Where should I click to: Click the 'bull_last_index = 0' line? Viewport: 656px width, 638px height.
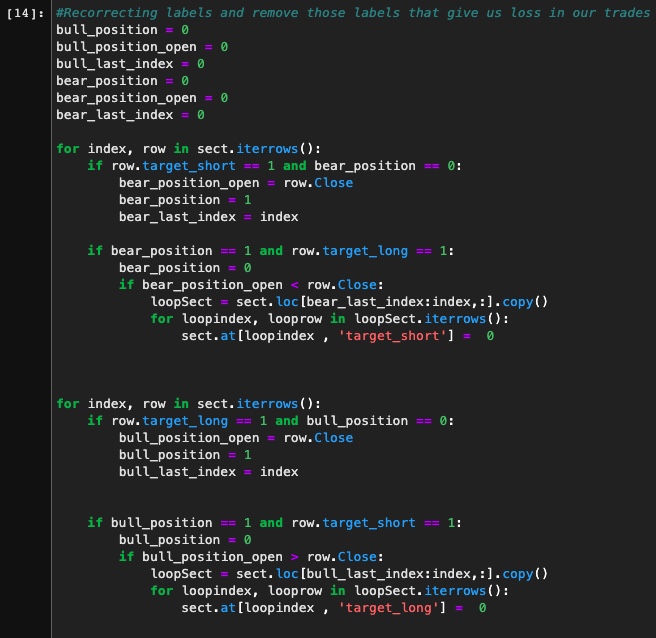pyautogui.click(x=131, y=64)
